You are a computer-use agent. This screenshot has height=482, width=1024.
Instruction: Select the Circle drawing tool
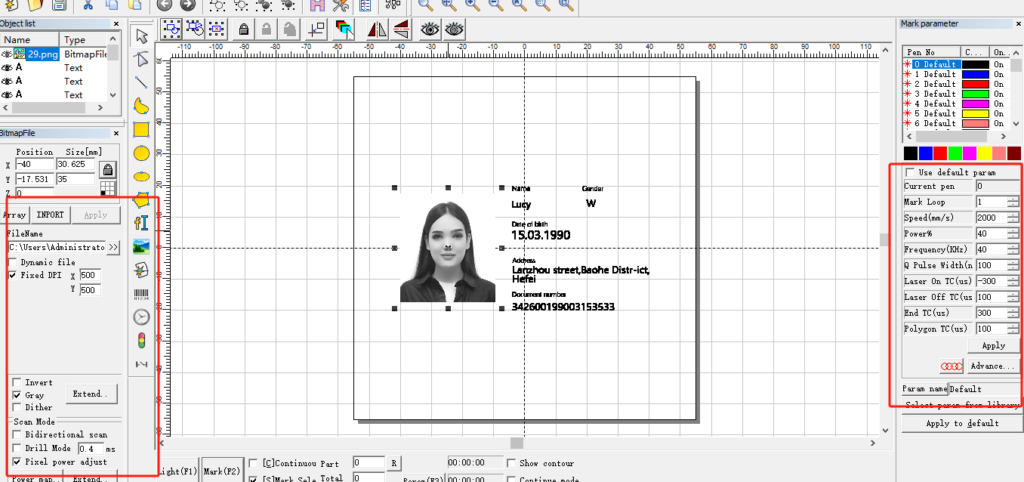pyautogui.click(x=141, y=153)
